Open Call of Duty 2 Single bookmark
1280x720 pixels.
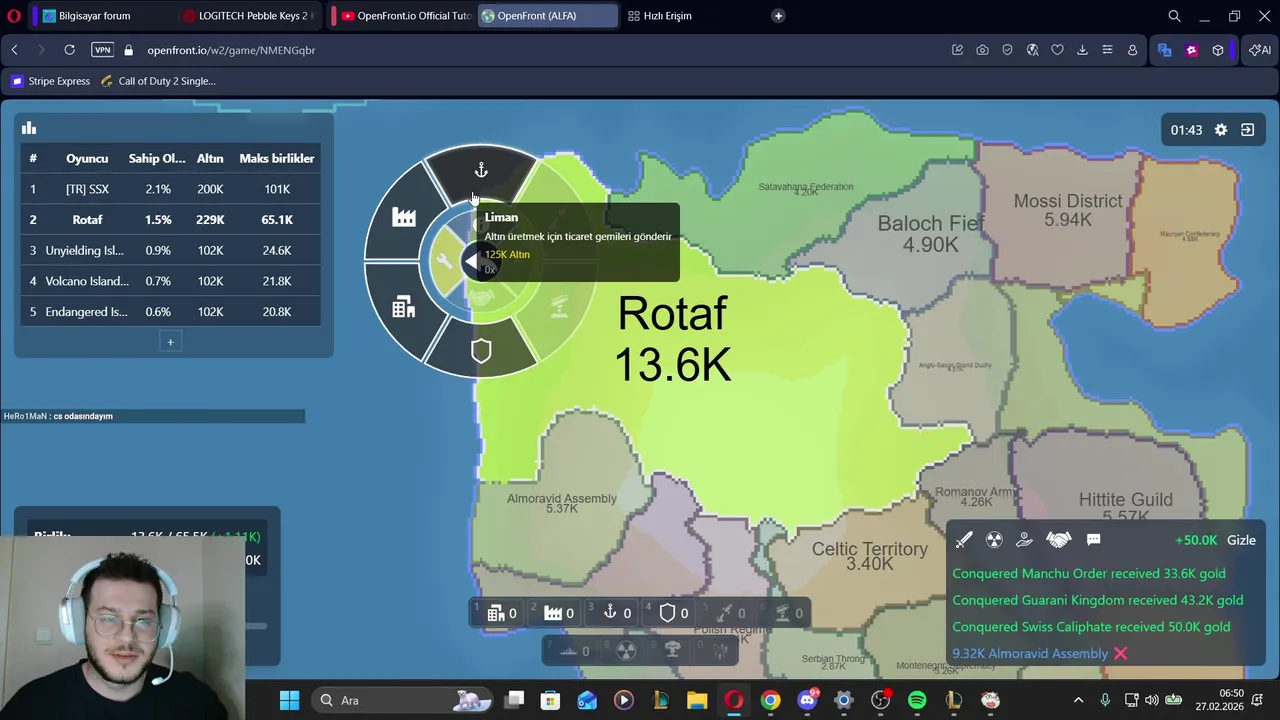pyautogui.click(x=158, y=81)
